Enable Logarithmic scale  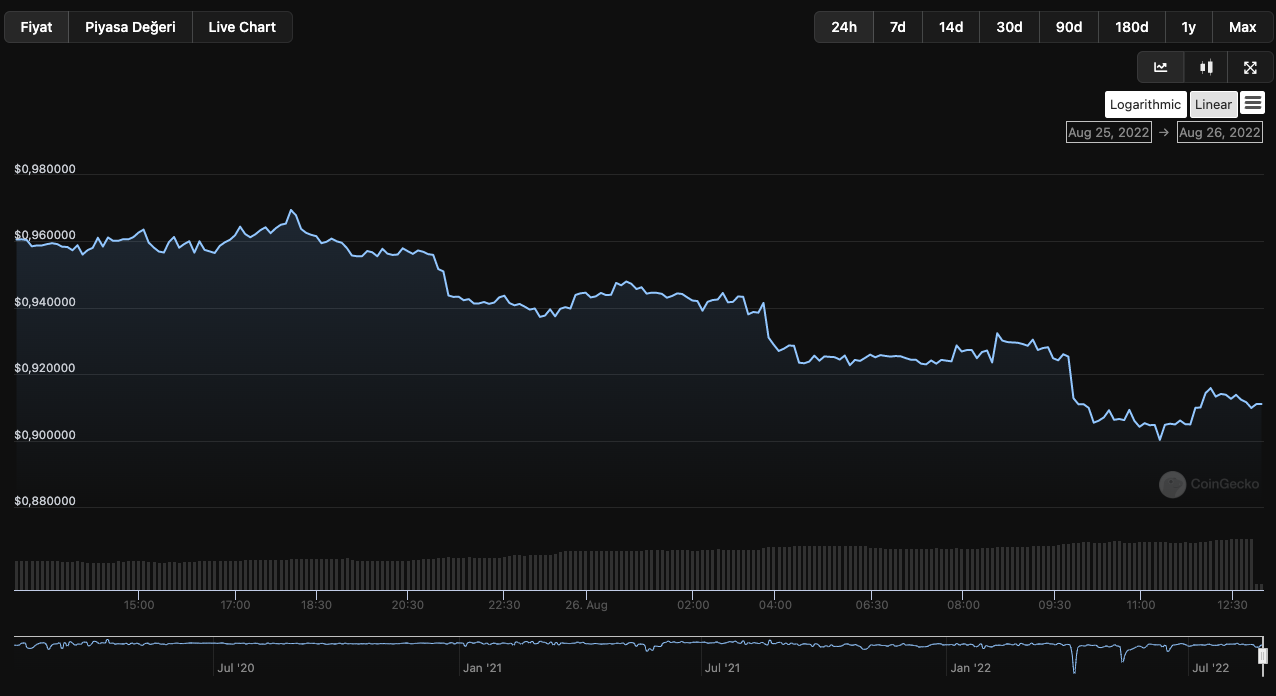1145,104
